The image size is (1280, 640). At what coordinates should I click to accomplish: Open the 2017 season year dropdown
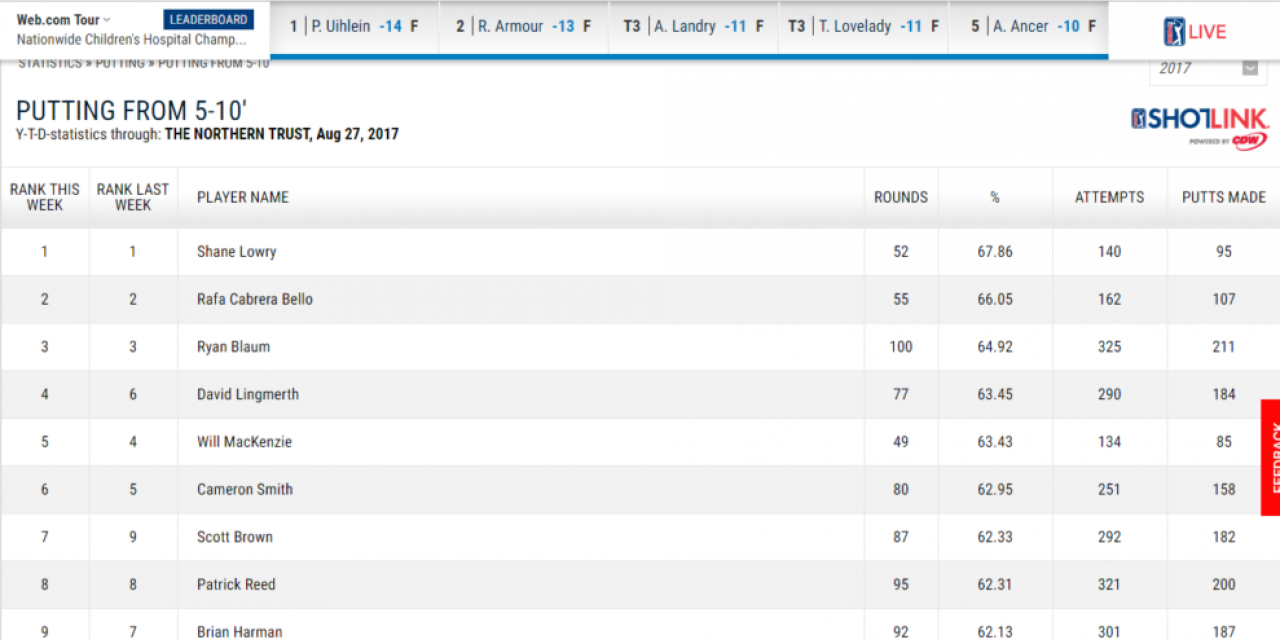point(1208,68)
